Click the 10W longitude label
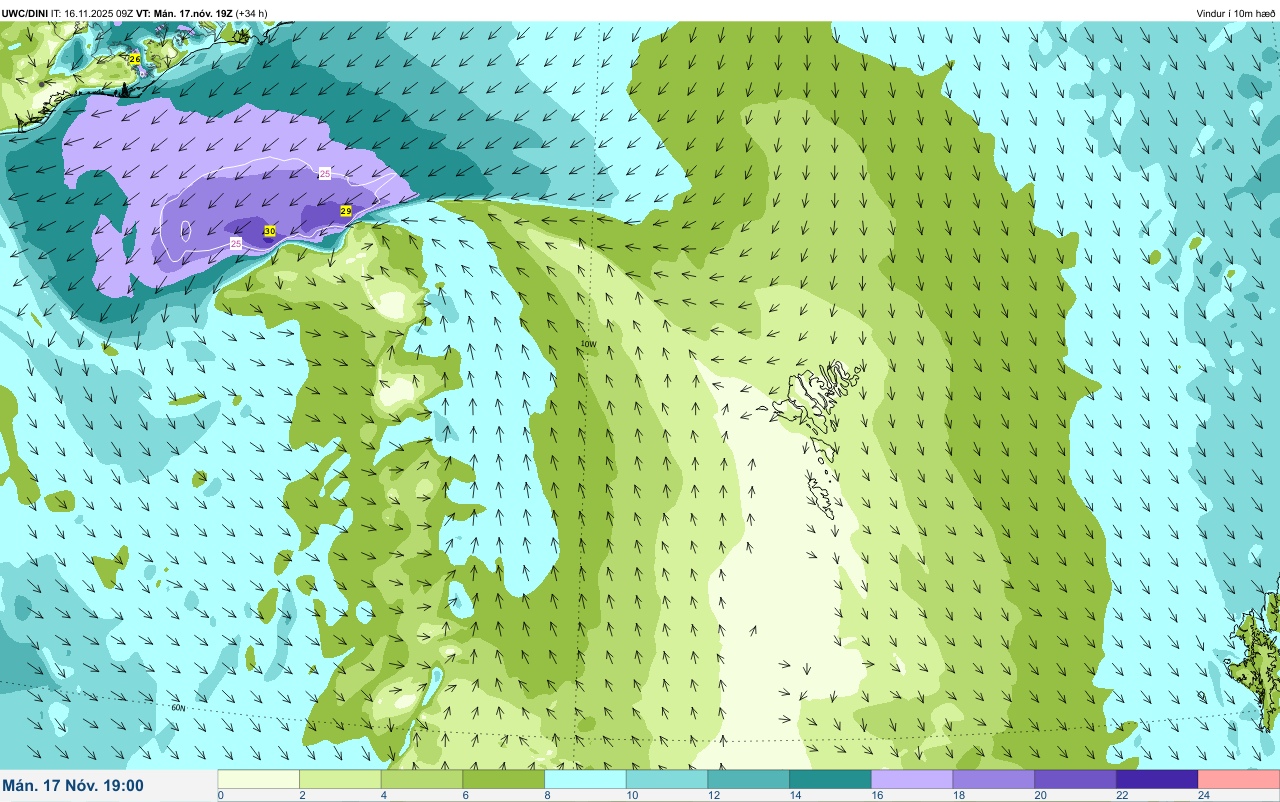The width and height of the screenshot is (1280, 802). (589, 344)
